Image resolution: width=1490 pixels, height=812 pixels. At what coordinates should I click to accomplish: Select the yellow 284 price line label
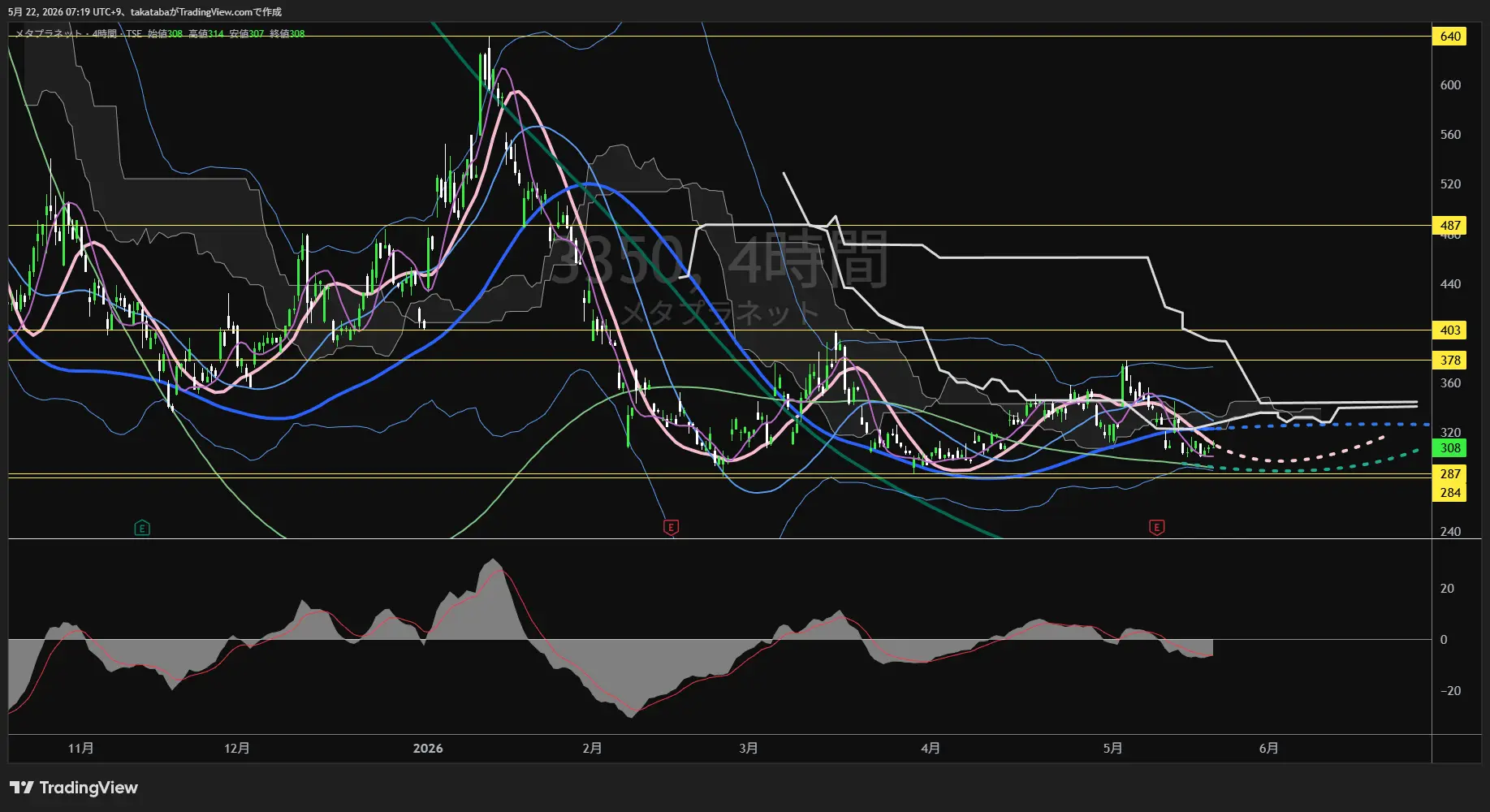tap(1450, 492)
